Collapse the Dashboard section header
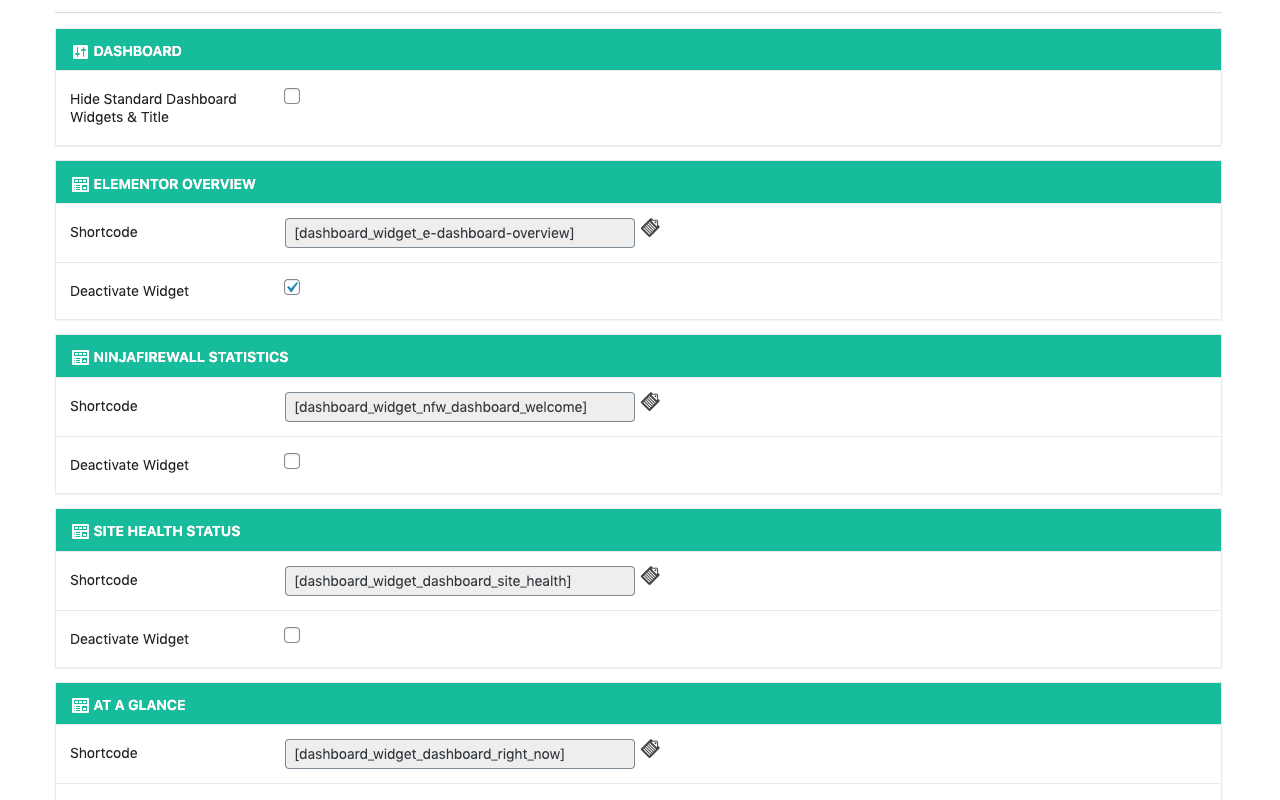The image size is (1280, 800). pos(638,50)
